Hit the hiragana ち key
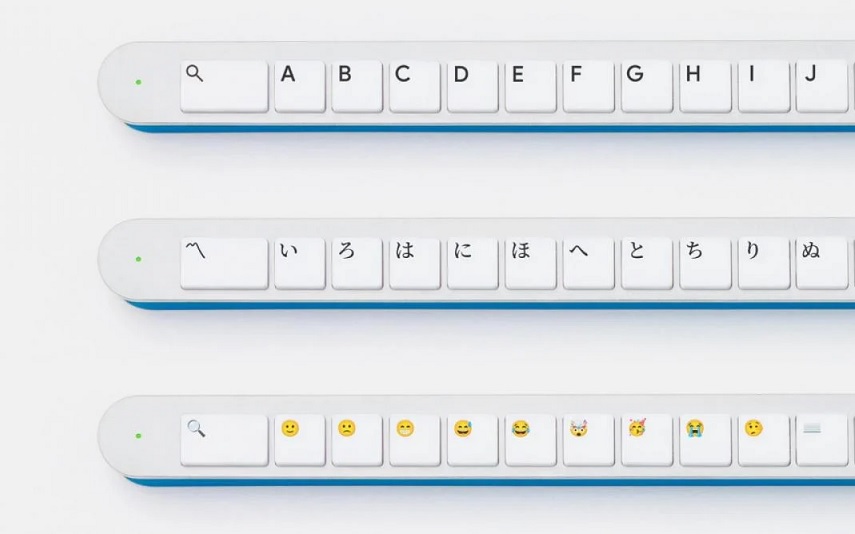The width and height of the screenshot is (855, 534). click(706, 263)
